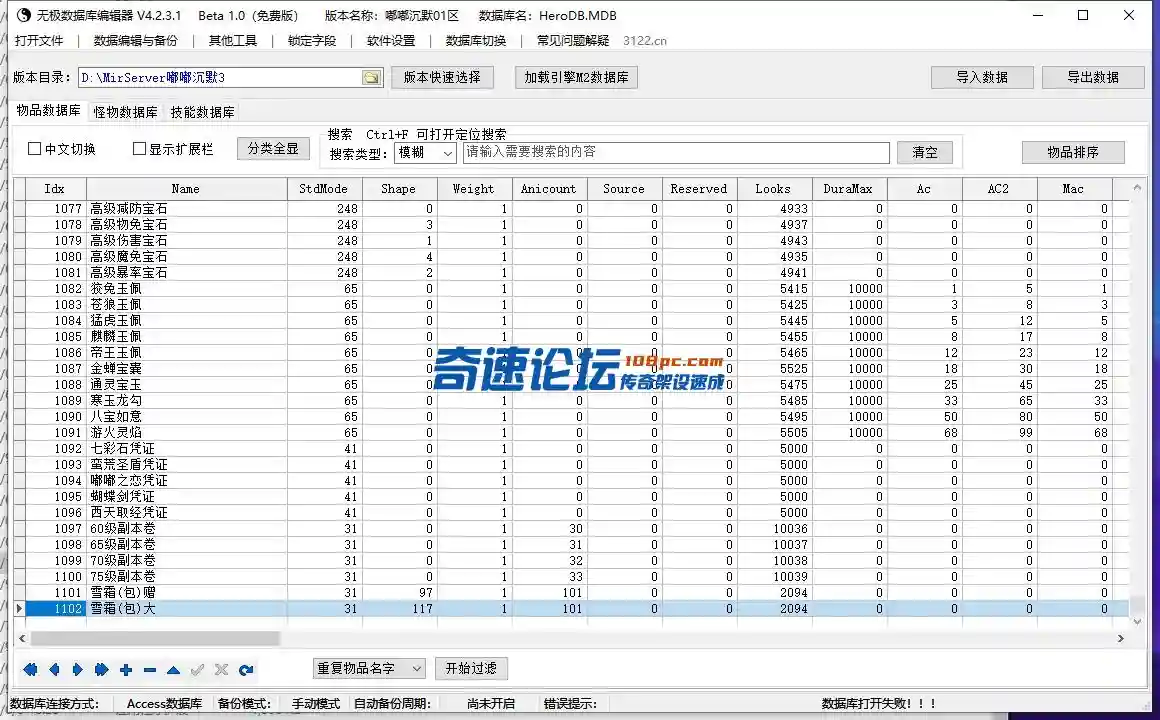Click the edit record triangle icon
The image size is (1160, 720).
pos(173,670)
